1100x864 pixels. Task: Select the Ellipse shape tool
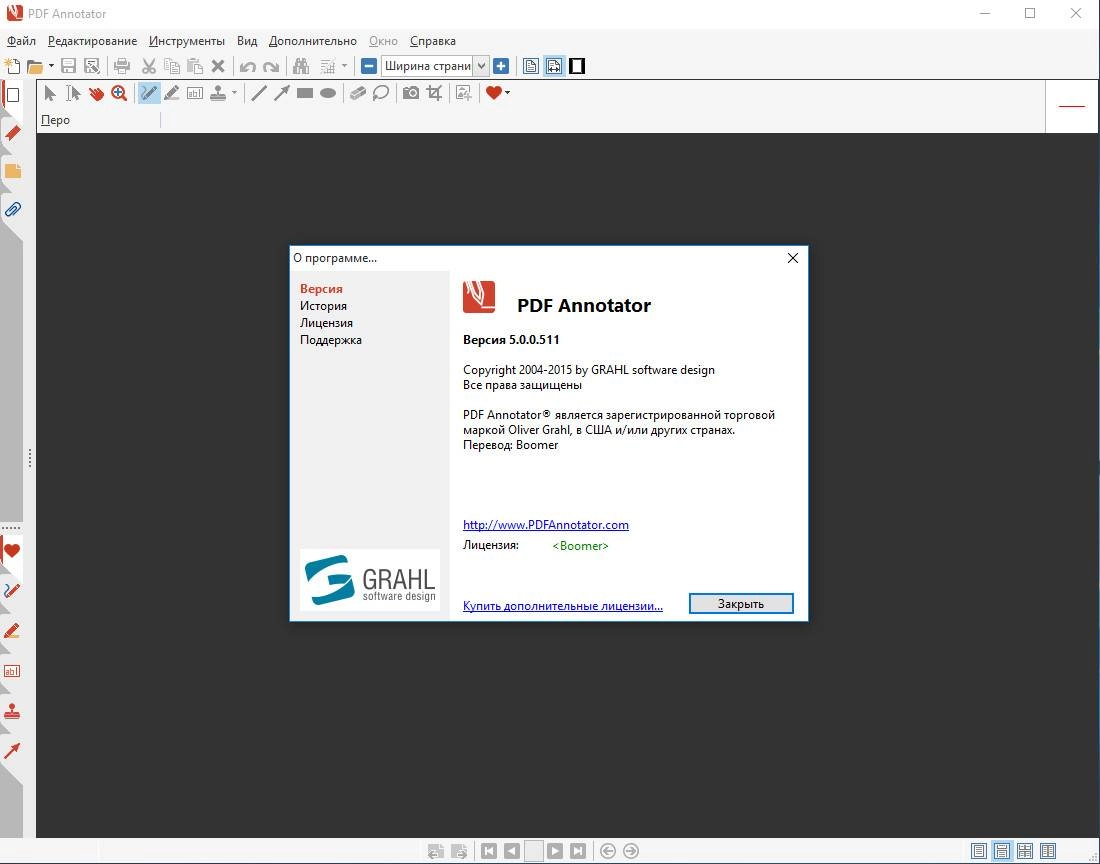click(328, 93)
